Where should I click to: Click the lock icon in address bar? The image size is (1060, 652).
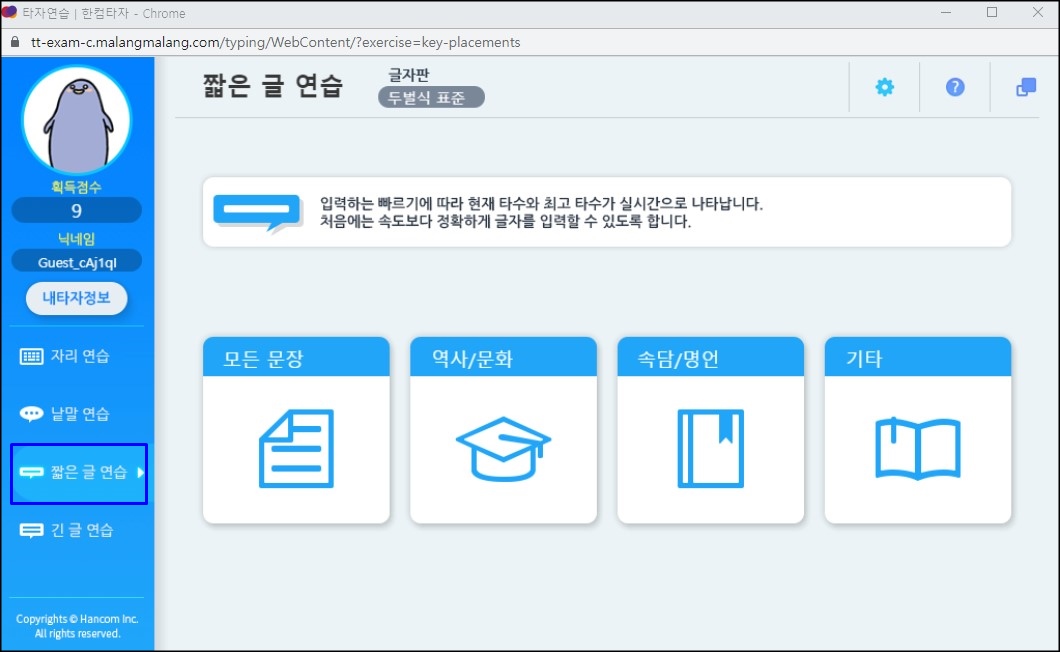[15, 42]
